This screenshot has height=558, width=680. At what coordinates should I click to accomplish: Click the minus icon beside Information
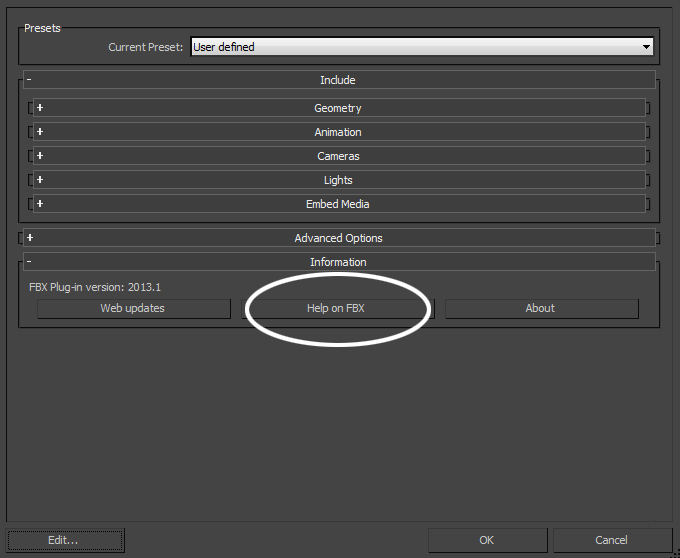point(29,262)
